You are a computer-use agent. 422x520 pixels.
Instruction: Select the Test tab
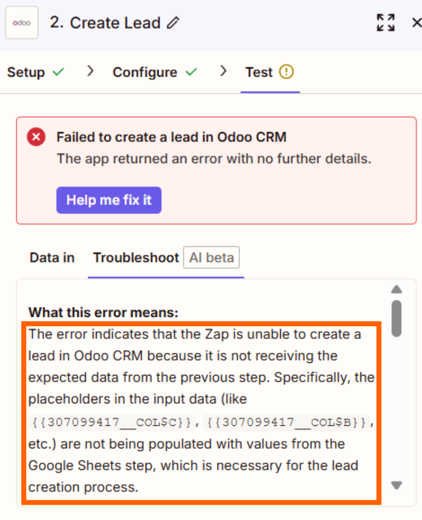coord(270,72)
